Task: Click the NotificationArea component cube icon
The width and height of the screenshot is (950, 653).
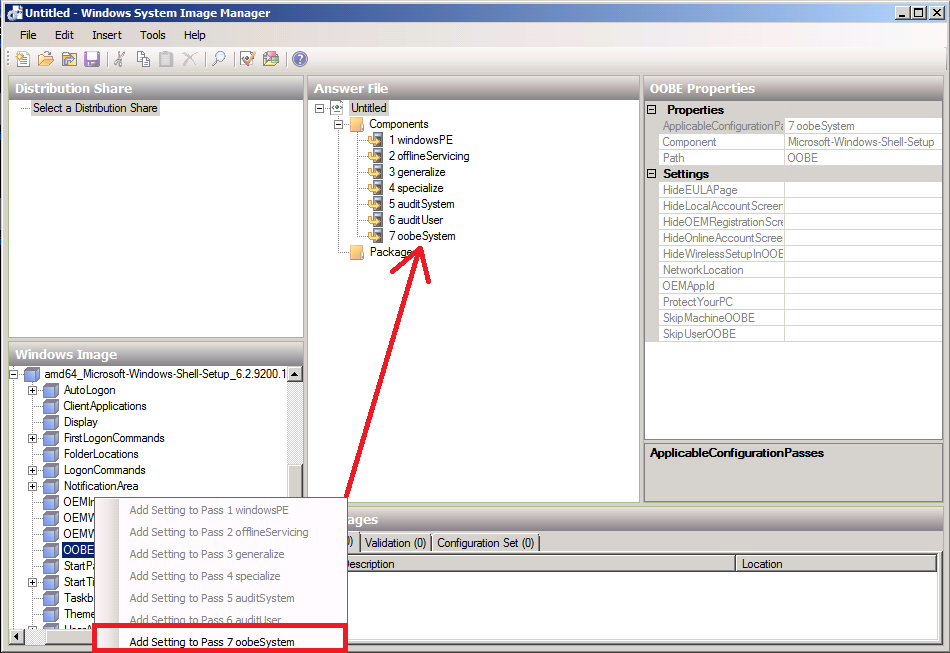Action: pos(51,486)
